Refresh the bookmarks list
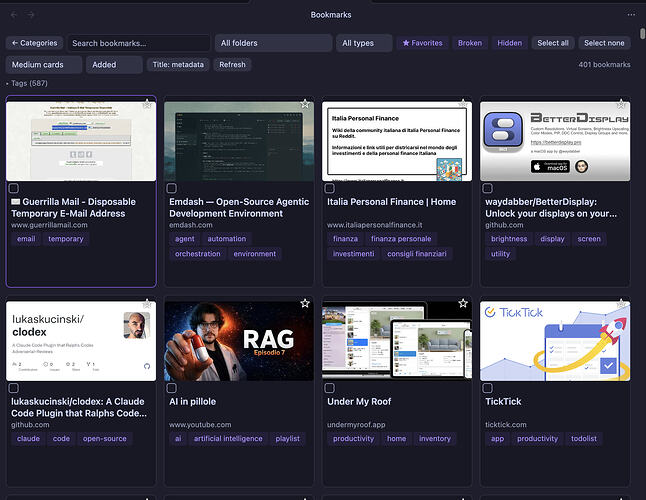Image resolution: width=646 pixels, height=500 pixels. coord(232,65)
